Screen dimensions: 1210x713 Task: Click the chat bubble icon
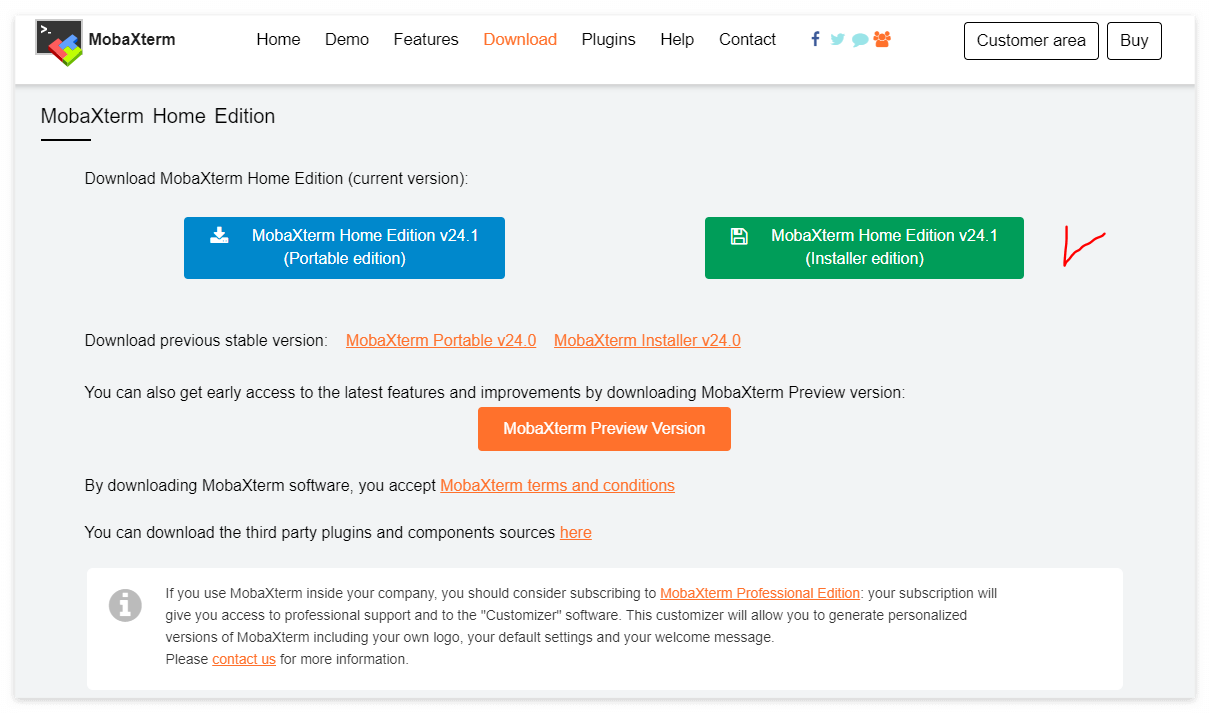pos(860,40)
